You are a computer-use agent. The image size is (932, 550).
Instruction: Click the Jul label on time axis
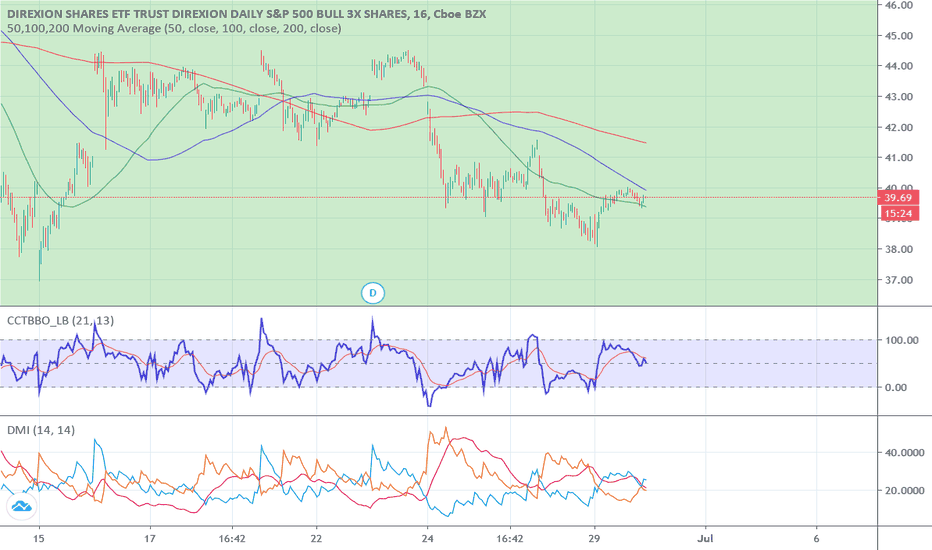pyautogui.click(x=705, y=539)
